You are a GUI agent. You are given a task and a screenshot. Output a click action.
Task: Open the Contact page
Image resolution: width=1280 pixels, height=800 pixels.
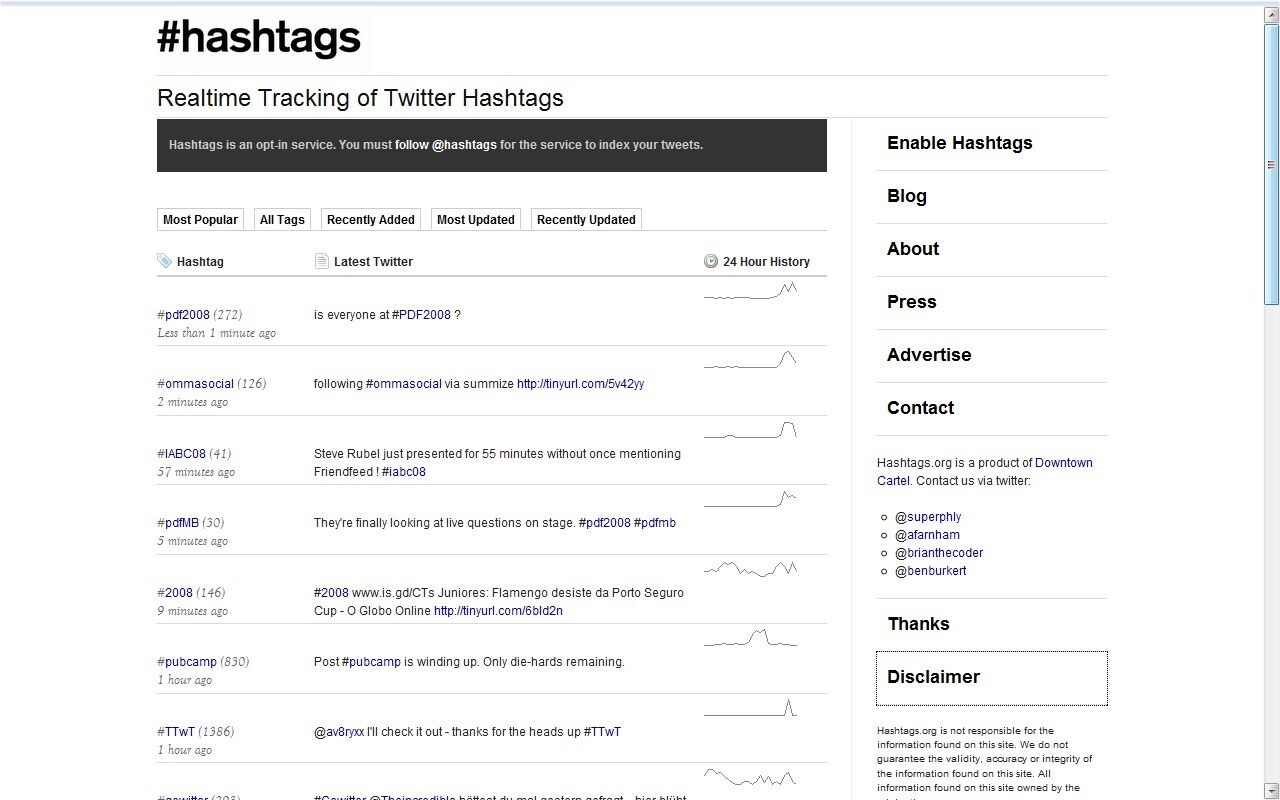920,407
